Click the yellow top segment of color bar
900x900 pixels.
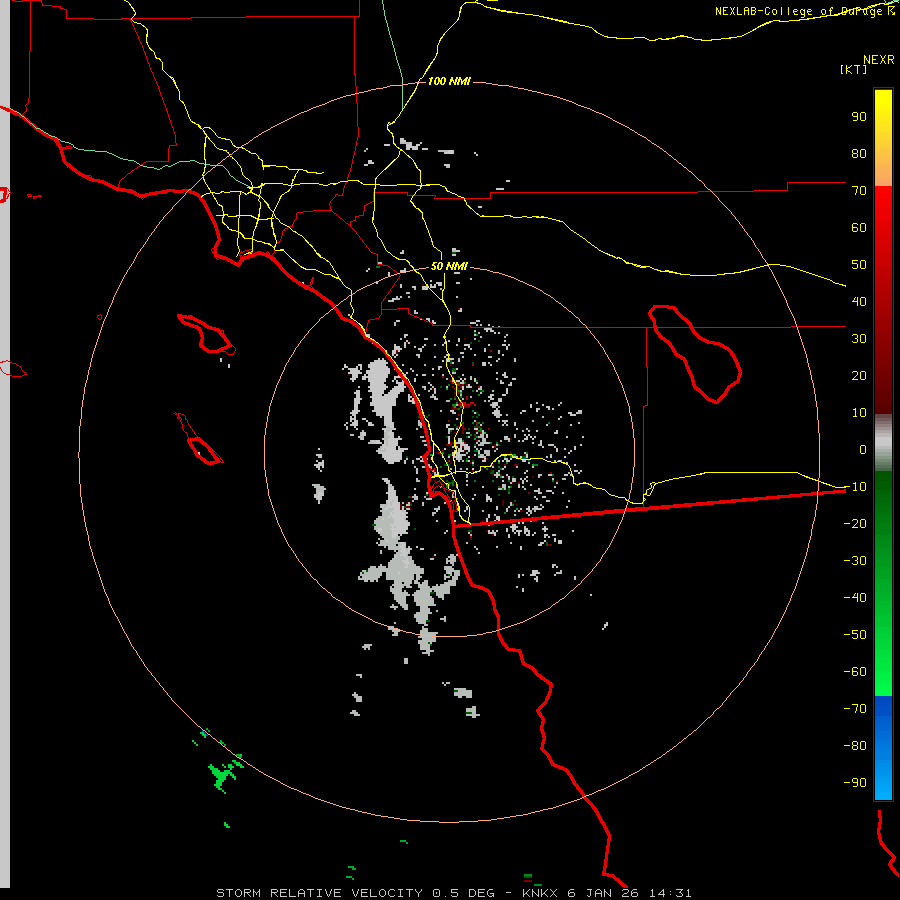(x=883, y=138)
